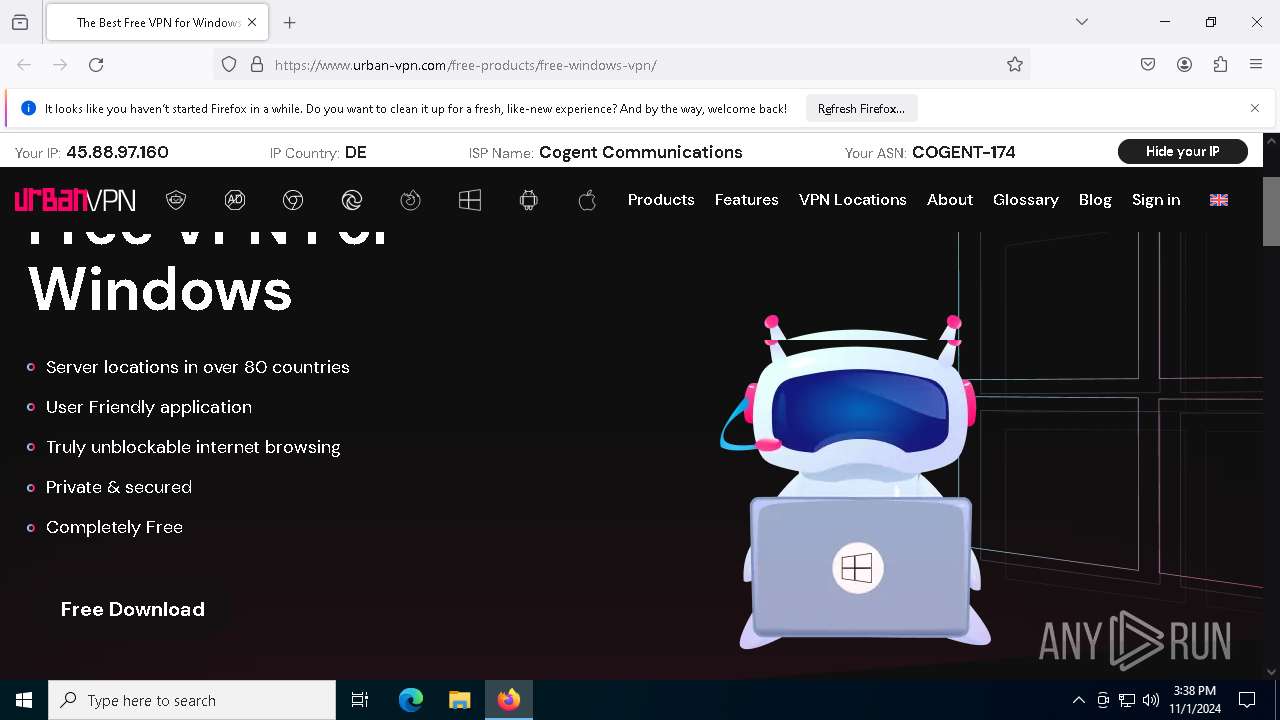Click the IP address 45.88.97.160
The height and width of the screenshot is (720, 1280).
(x=117, y=152)
